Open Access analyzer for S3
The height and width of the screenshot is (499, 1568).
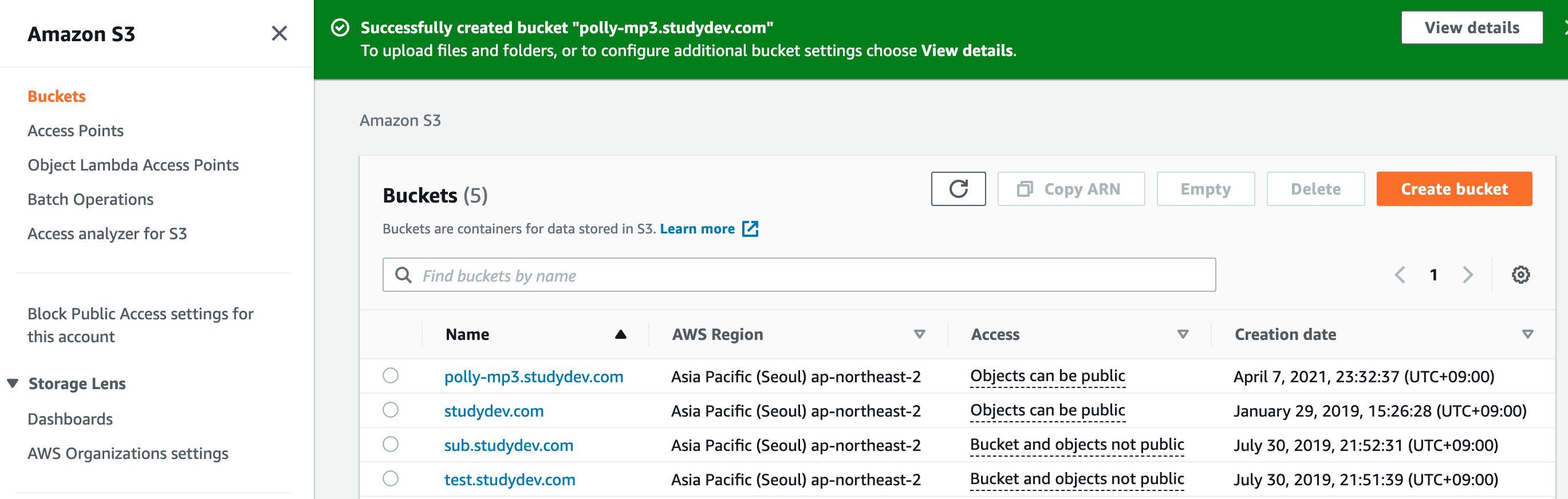107,233
